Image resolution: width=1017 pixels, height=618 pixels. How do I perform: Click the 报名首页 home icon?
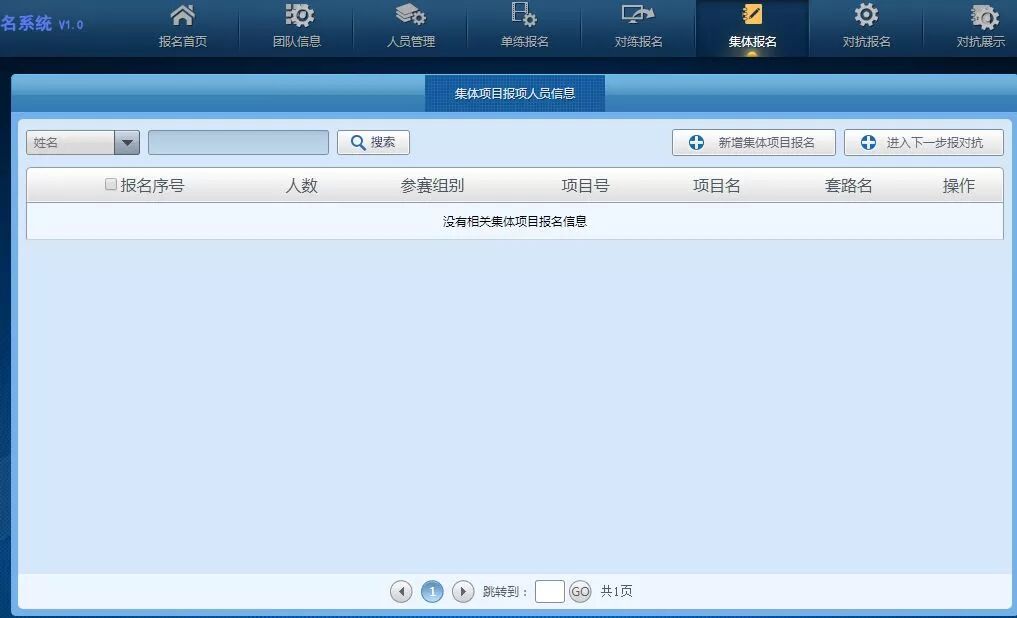pos(182,16)
